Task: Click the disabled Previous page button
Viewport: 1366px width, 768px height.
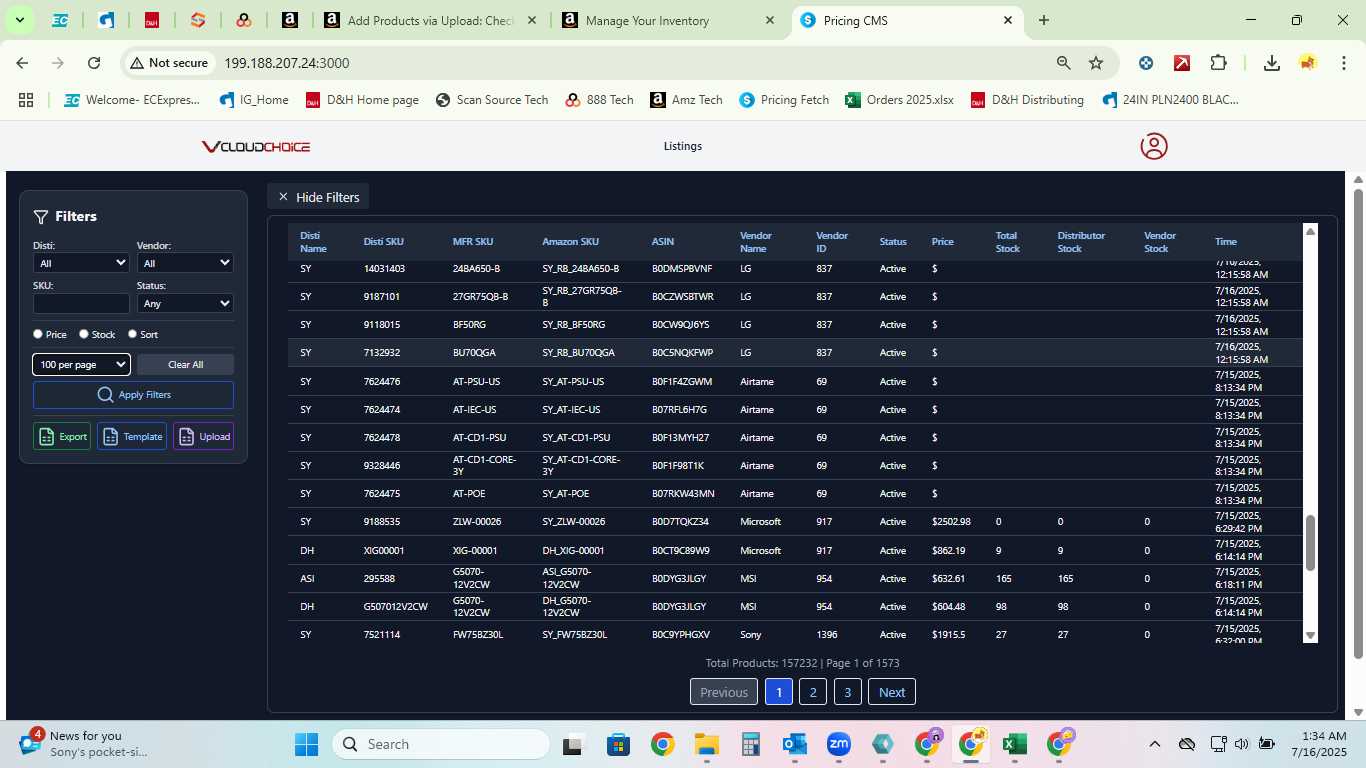Action: (724, 692)
